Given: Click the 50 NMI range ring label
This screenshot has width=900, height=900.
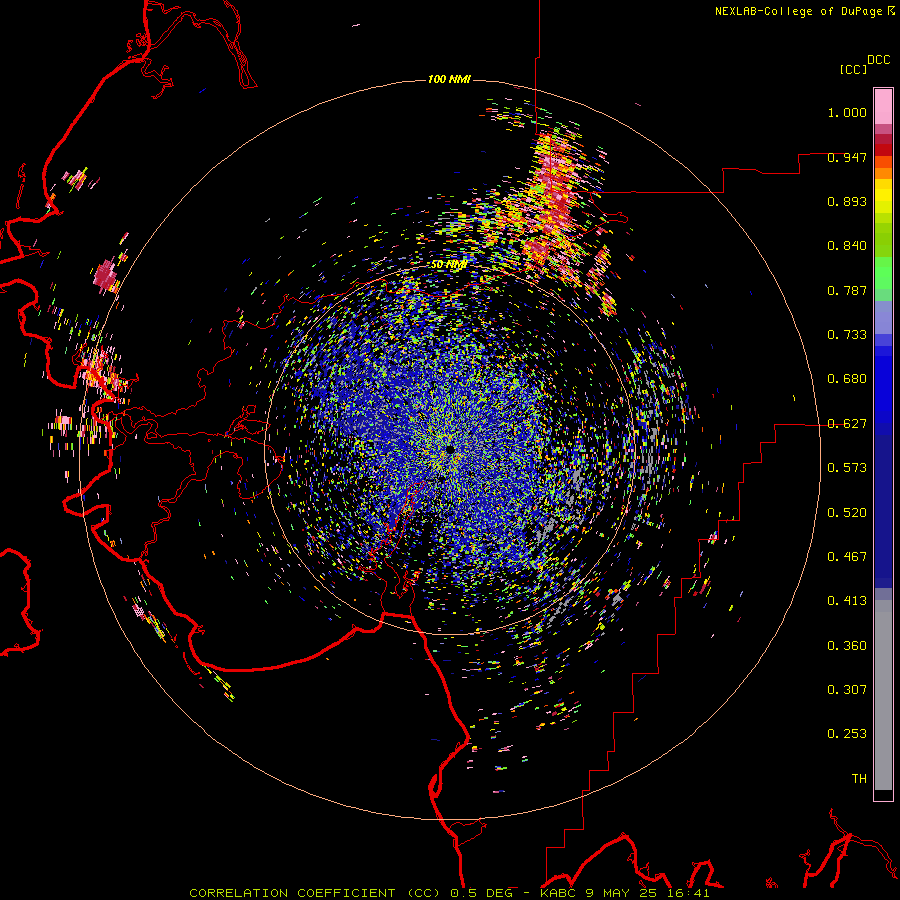Looking at the screenshot, I should (449, 265).
